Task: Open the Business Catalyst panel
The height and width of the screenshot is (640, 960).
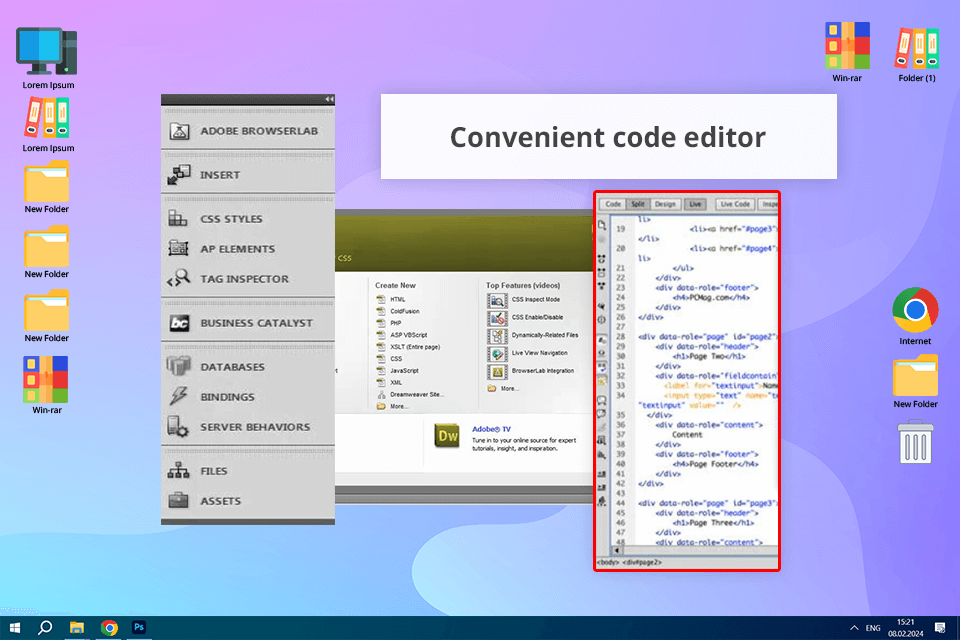Action: click(x=248, y=323)
